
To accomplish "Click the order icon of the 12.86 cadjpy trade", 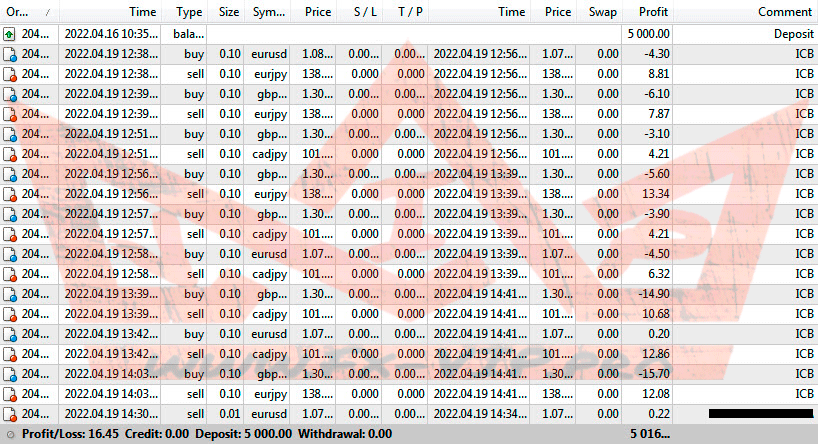I will click(10, 353).
